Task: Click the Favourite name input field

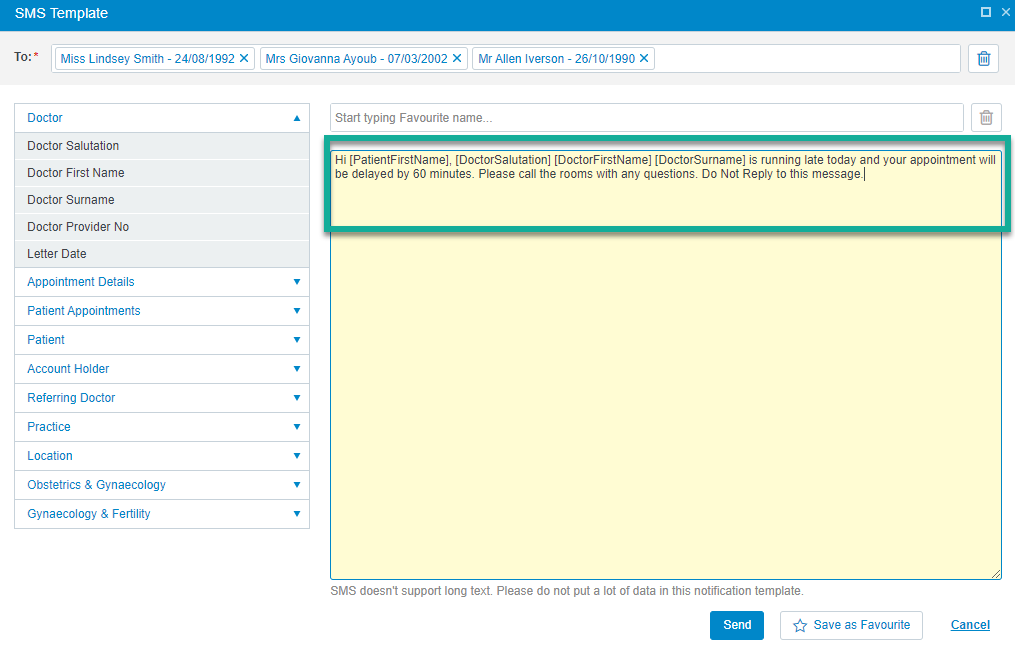Action: (x=646, y=118)
